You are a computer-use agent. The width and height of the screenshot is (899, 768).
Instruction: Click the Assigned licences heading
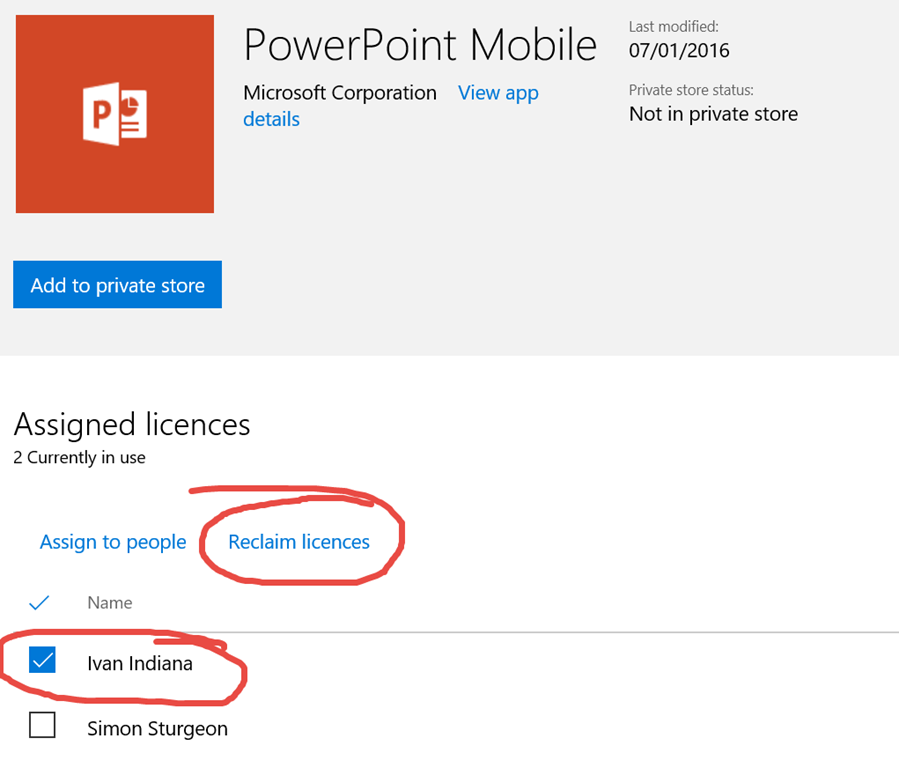pyautogui.click(x=132, y=424)
